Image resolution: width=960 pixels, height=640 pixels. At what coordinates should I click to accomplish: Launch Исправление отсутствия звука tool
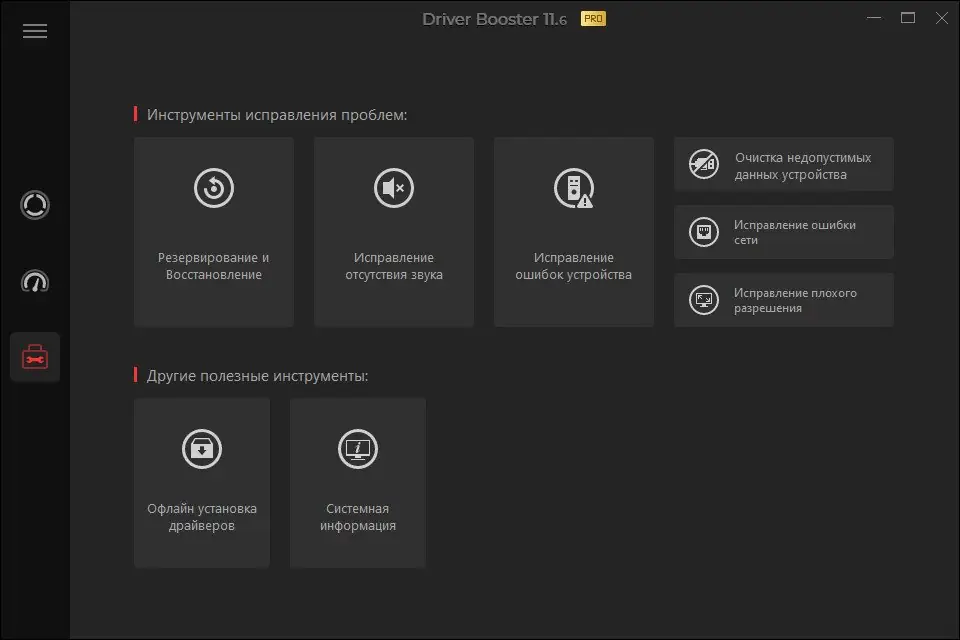click(393, 266)
